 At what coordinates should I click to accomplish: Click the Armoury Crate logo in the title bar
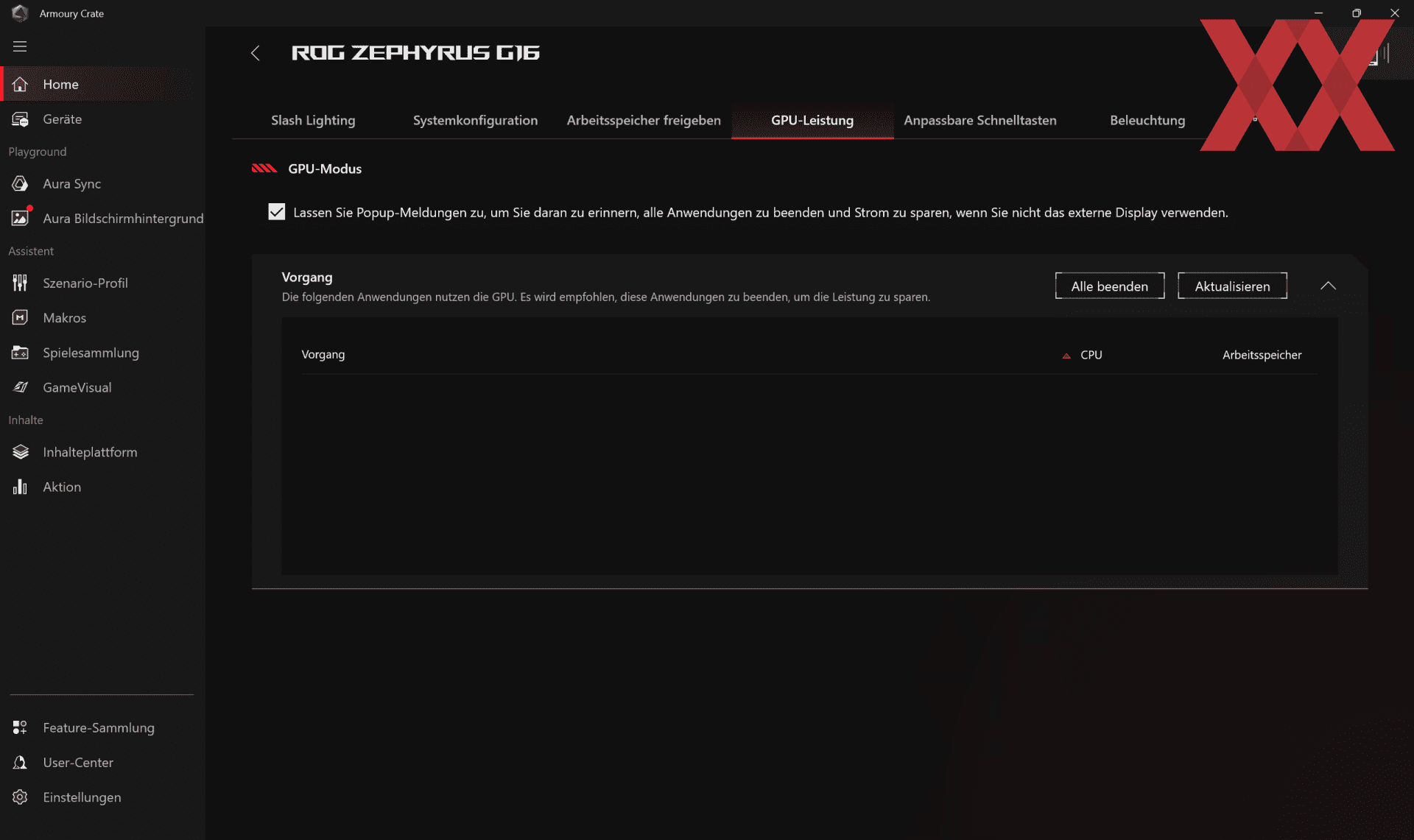(x=20, y=13)
